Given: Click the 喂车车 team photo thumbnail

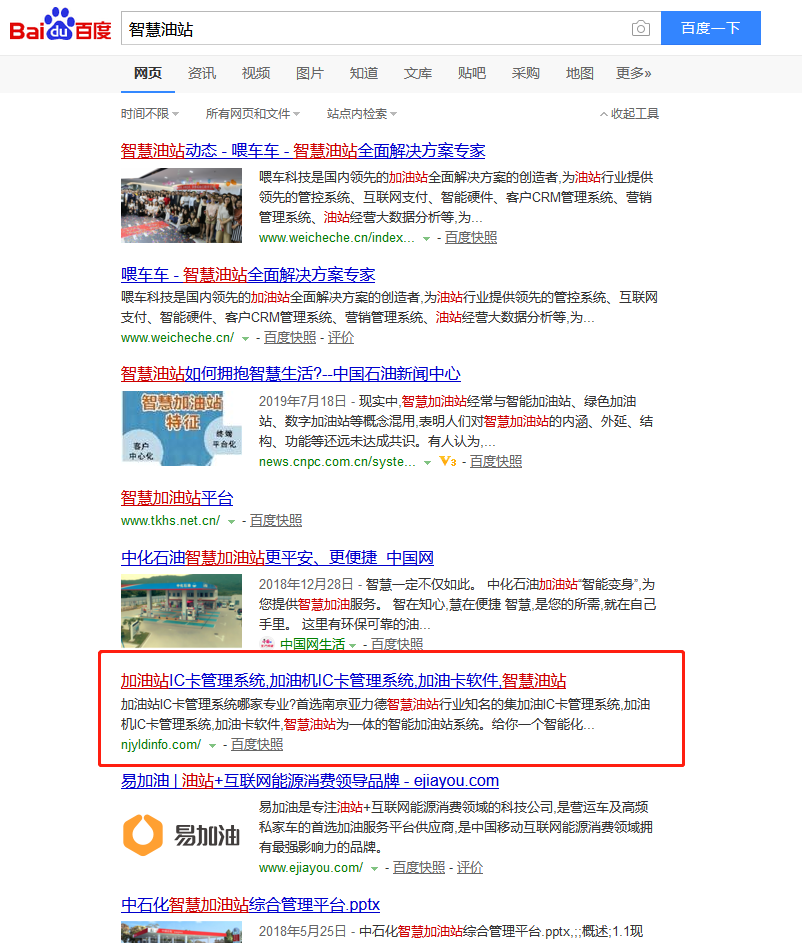Looking at the screenshot, I should point(182,206).
